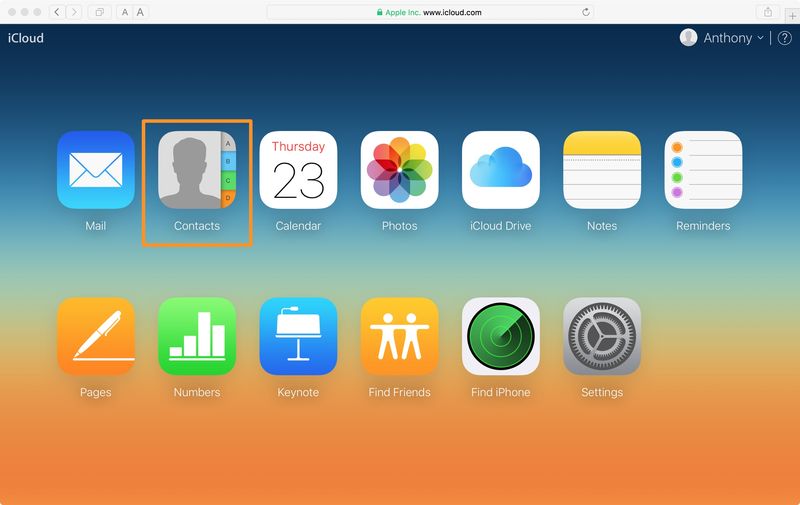Click the www.icloud.com address bar
This screenshot has height=505, width=800.
pos(430,12)
